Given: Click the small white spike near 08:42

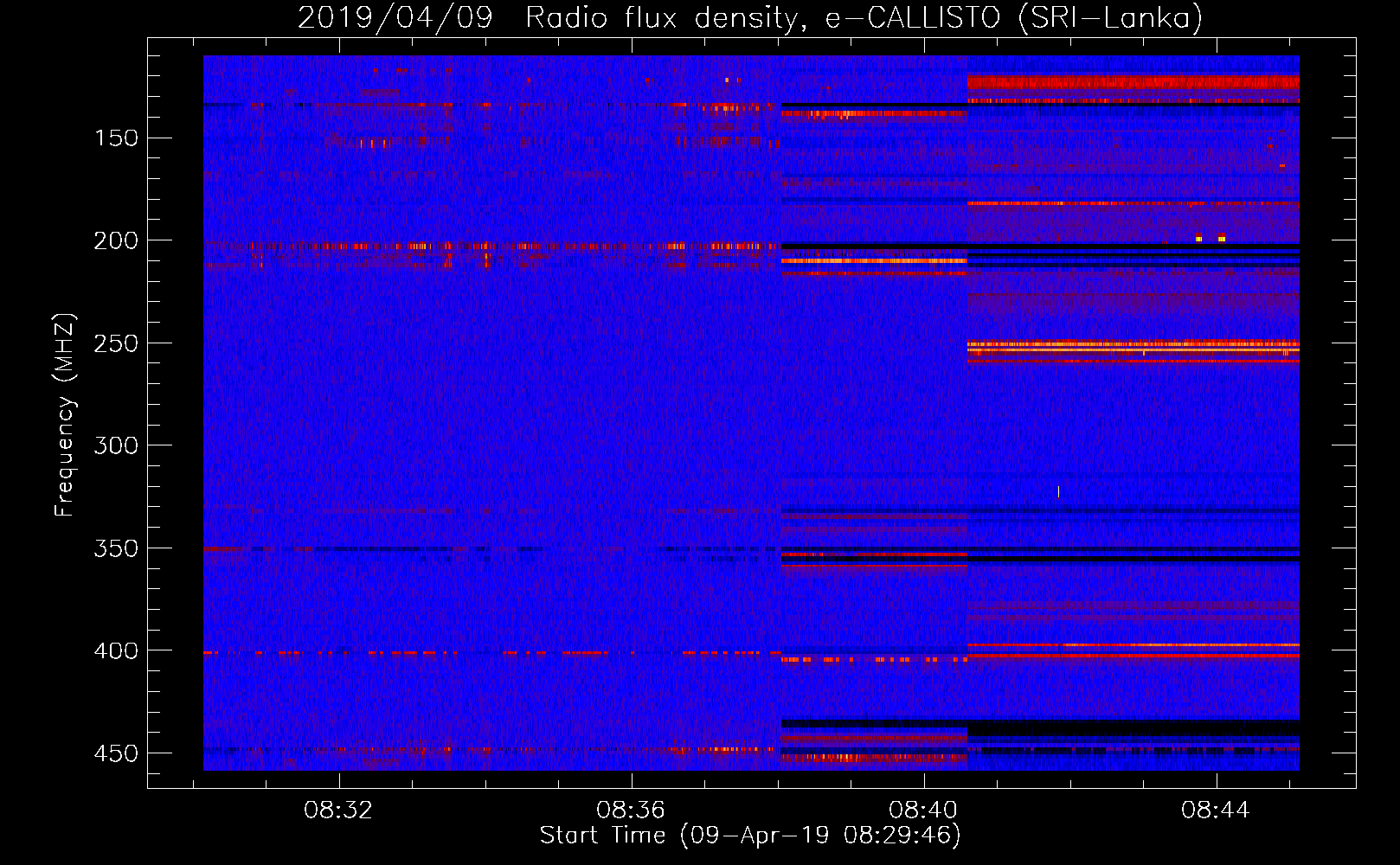Looking at the screenshot, I should (x=1058, y=492).
